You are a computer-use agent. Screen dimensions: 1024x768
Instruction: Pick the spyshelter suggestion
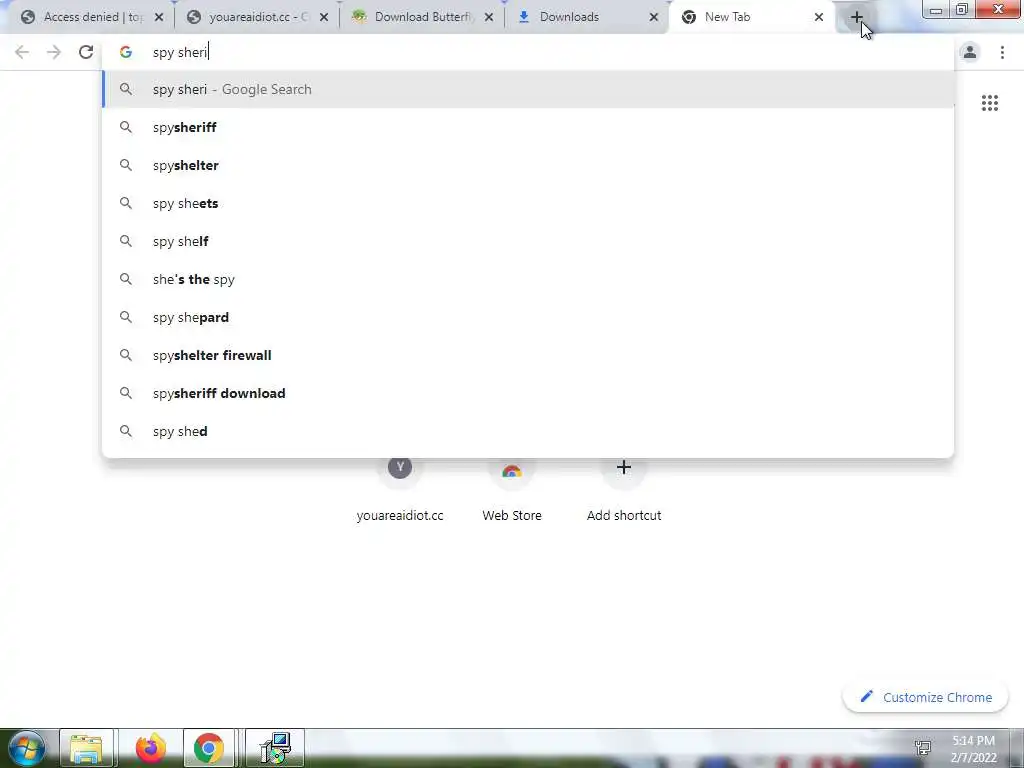coord(528,165)
